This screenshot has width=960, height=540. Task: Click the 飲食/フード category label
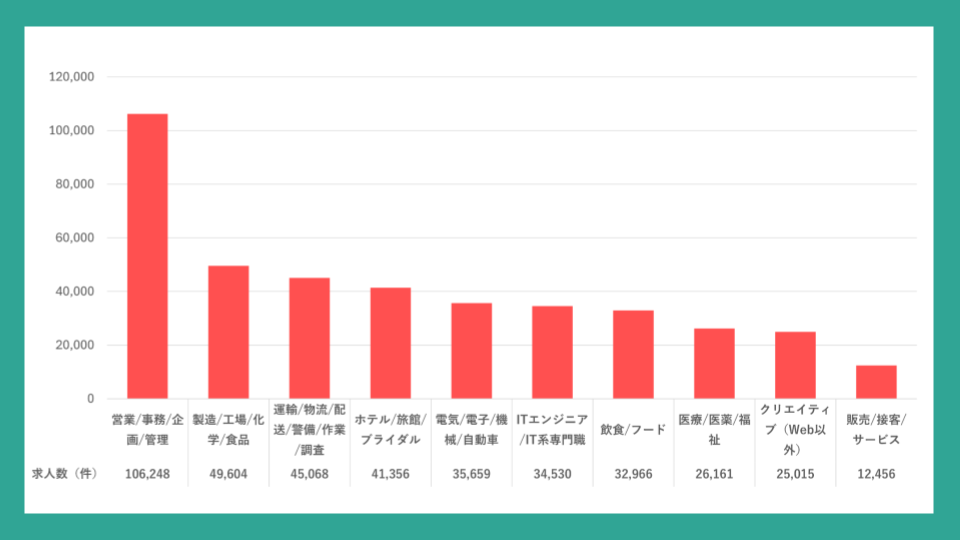pyautogui.click(x=633, y=430)
